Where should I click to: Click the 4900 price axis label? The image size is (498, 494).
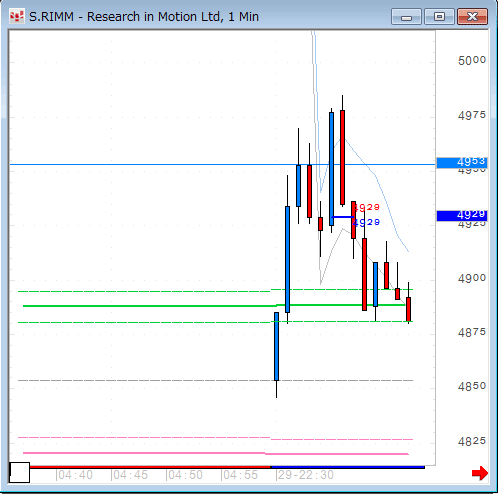472,278
